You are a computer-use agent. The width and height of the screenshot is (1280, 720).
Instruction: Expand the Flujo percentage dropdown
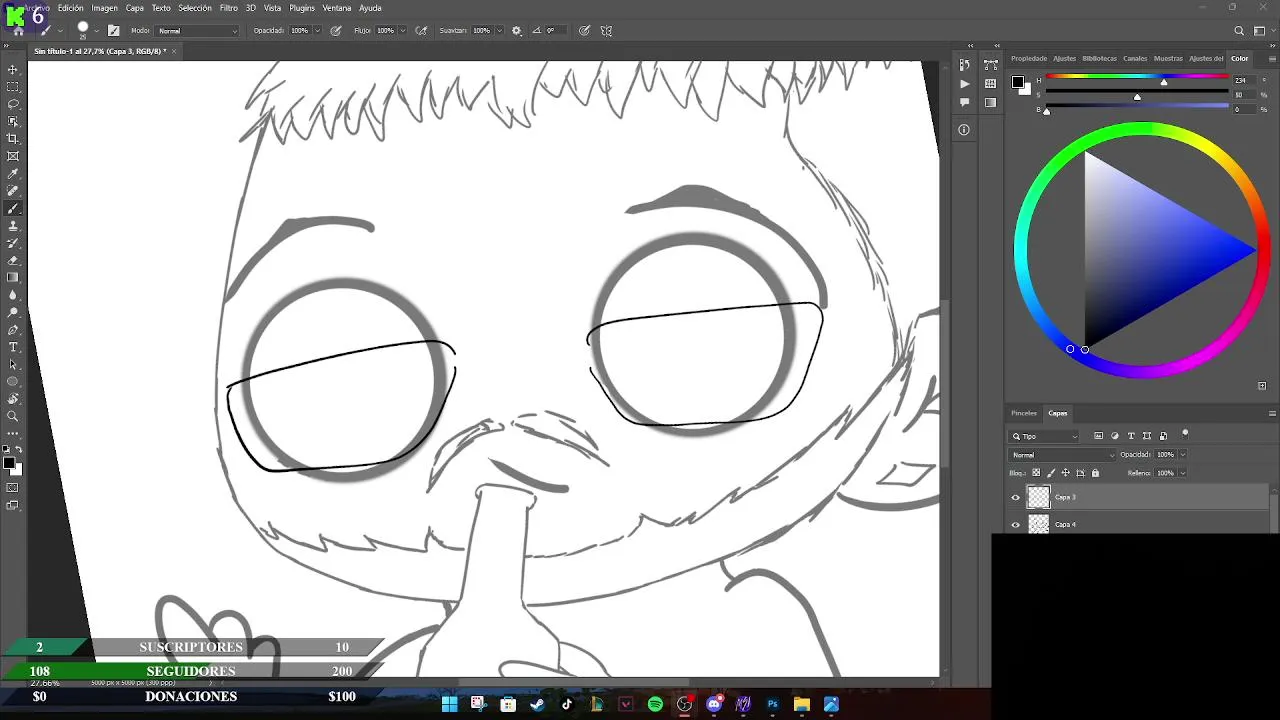tap(403, 31)
